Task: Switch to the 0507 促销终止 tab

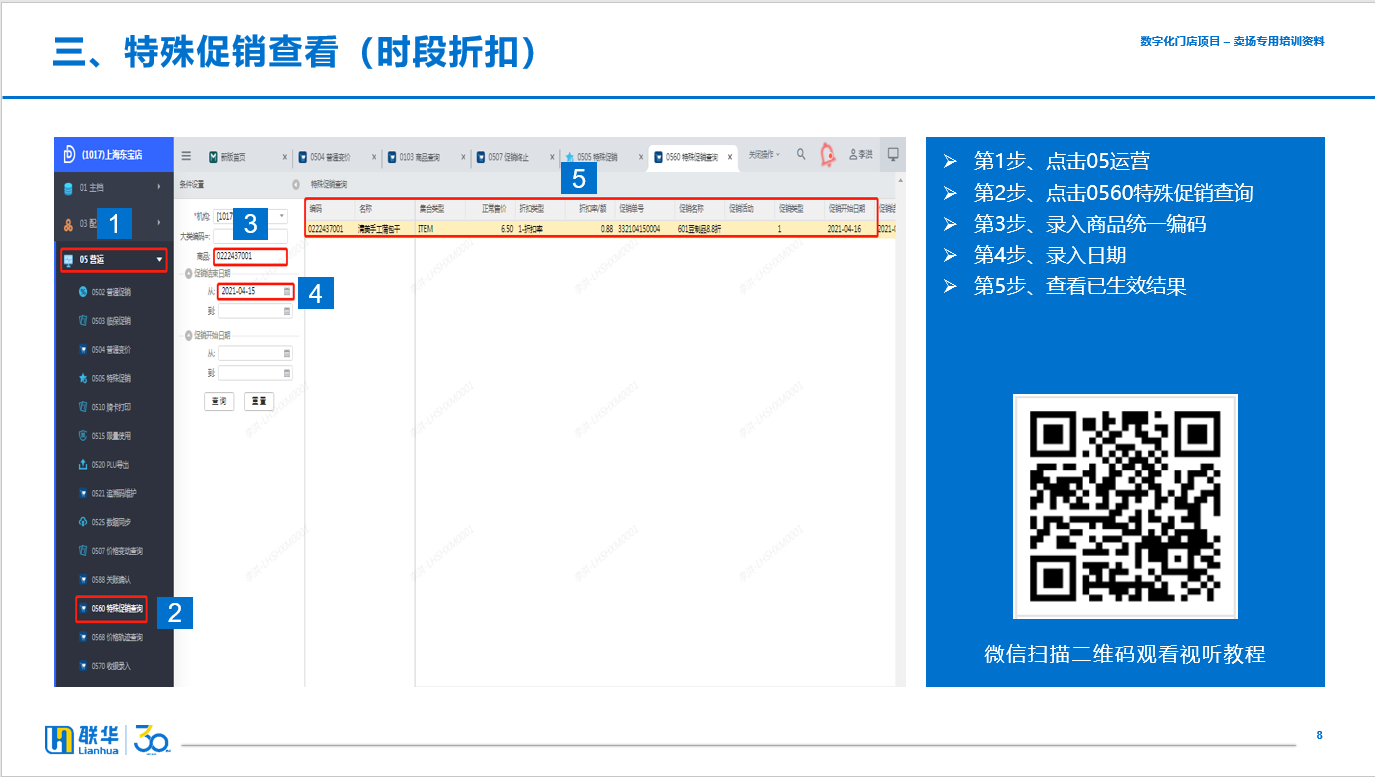Action: (503, 157)
